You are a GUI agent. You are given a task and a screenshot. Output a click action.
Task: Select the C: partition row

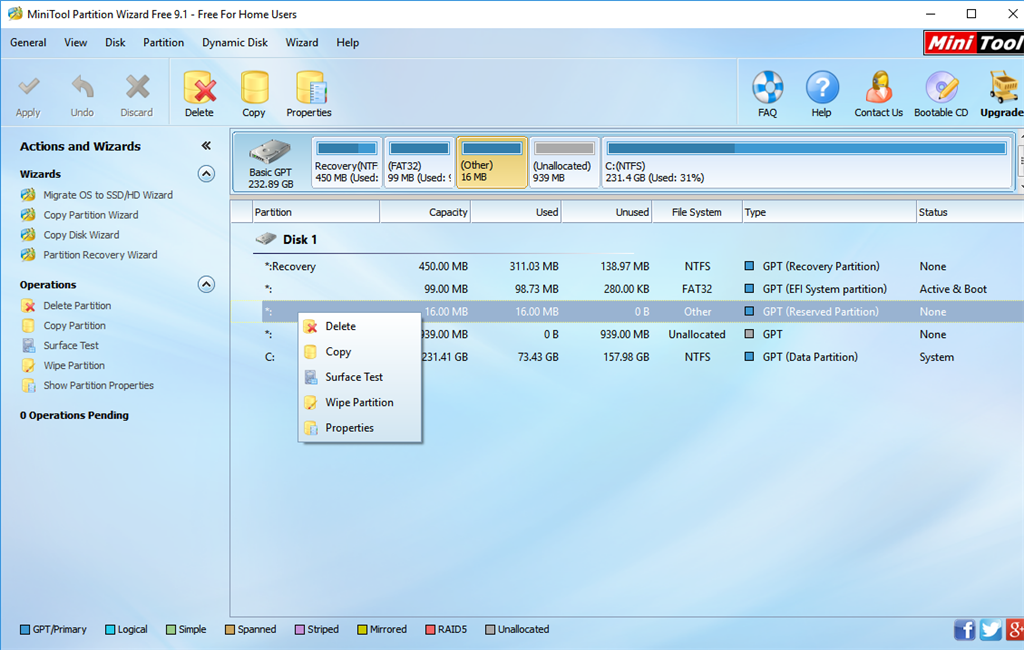point(627,357)
